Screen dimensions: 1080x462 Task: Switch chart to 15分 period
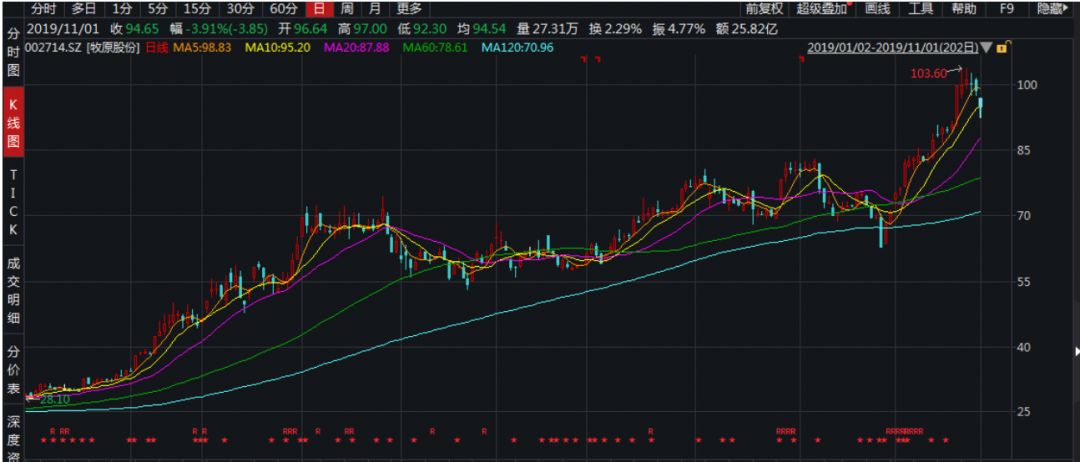click(x=197, y=9)
